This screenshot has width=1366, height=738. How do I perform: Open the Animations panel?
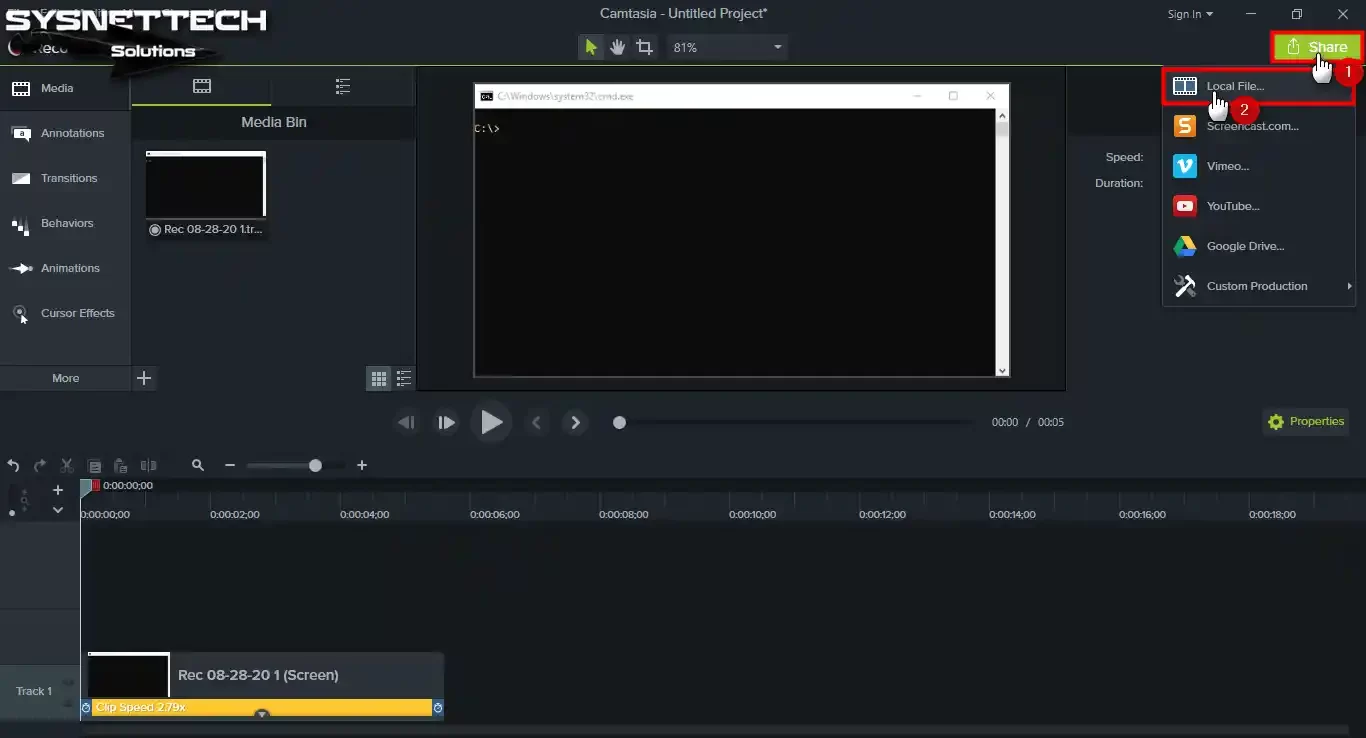pyautogui.click(x=65, y=268)
